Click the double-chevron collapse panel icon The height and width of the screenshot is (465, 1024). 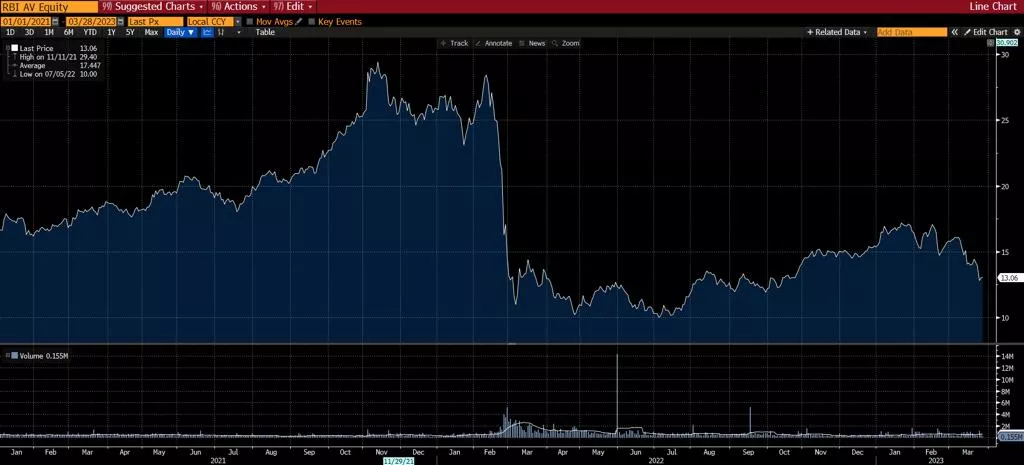[x=954, y=32]
